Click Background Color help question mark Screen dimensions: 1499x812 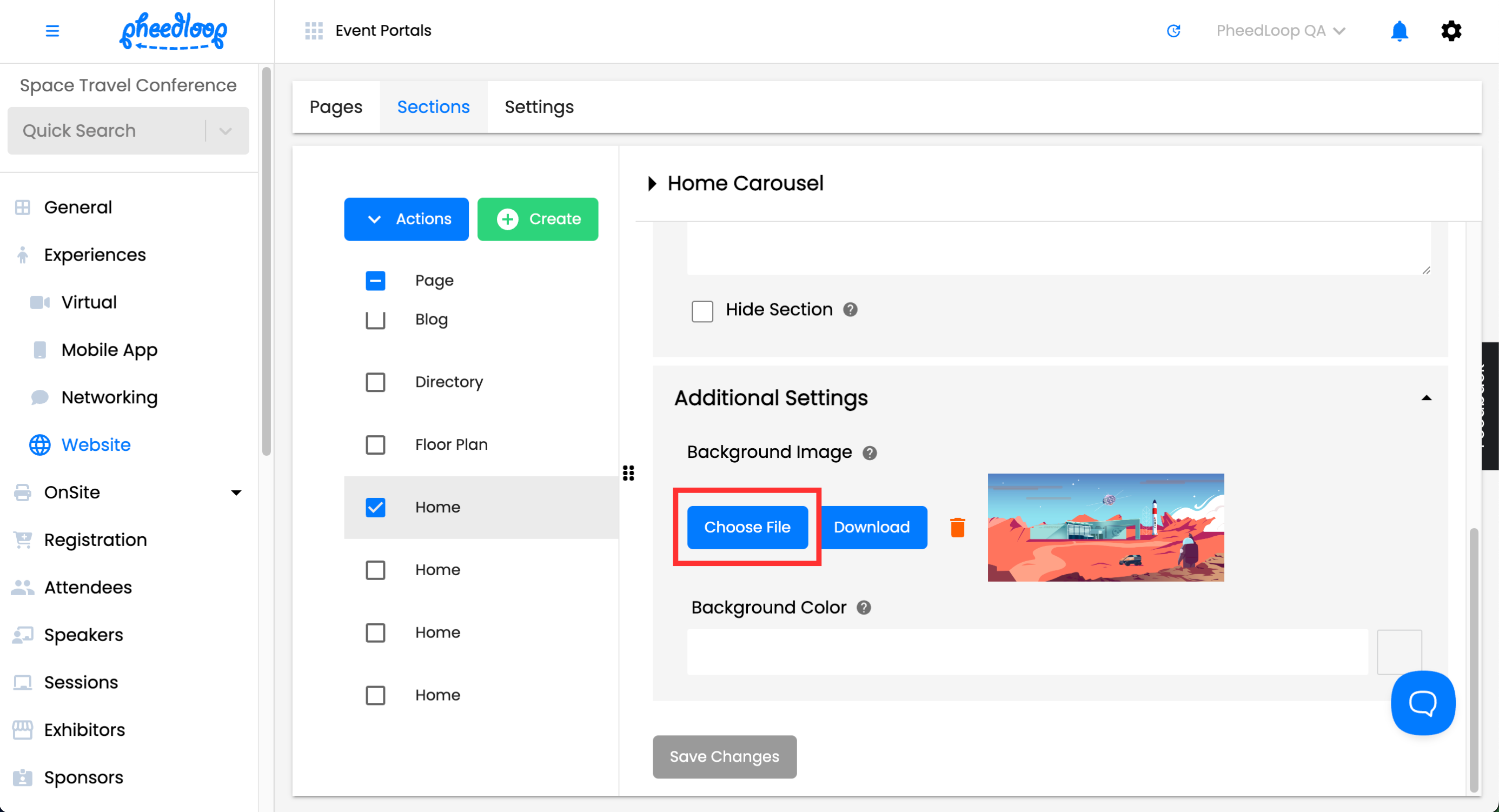point(864,607)
